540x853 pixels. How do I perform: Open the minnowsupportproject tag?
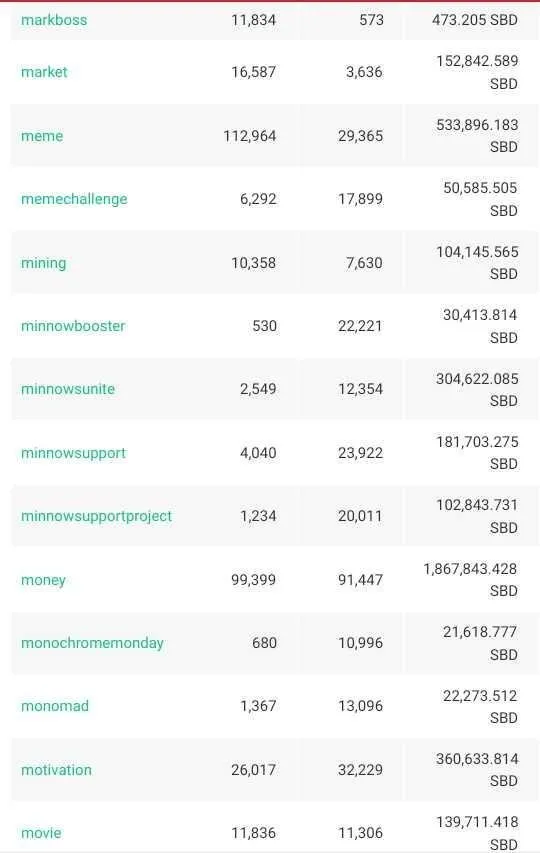(96, 516)
